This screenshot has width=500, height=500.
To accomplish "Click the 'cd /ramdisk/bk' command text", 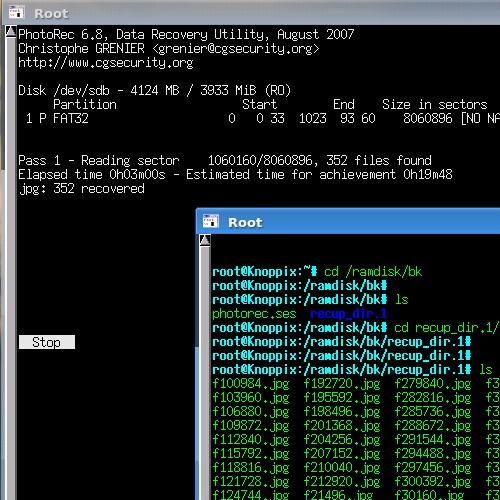I will coord(373,272).
